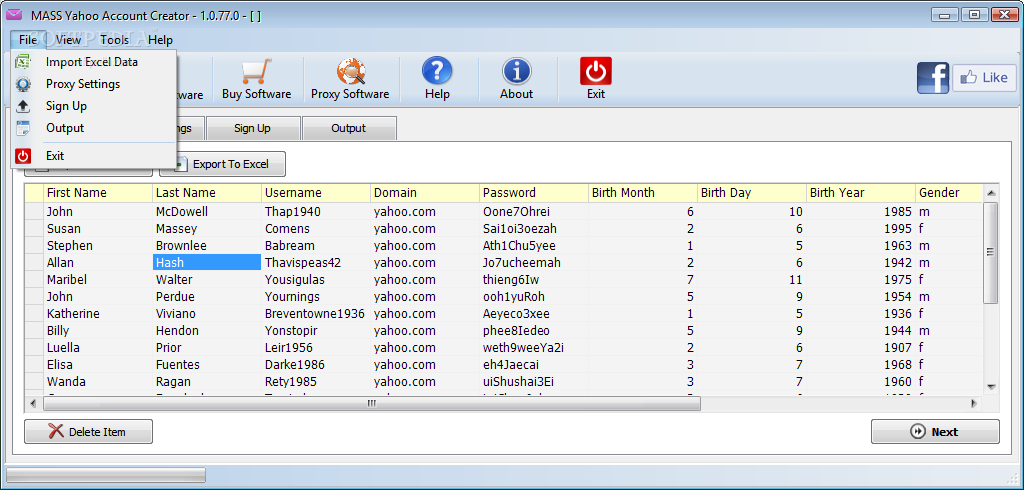Click the Output window icon in menu
Viewport: 1024px width, 490px height.
(x=24, y=128)
